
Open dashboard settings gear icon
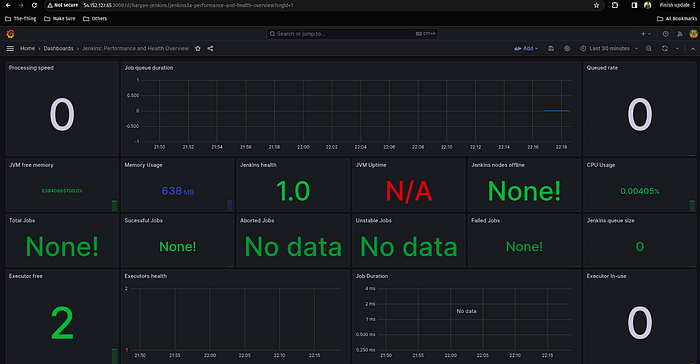[567, 48]
